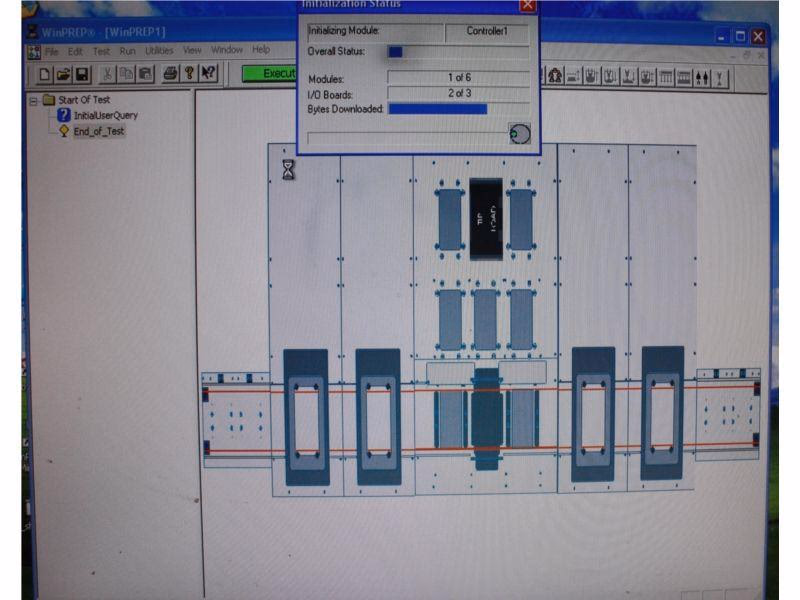This screenshot has height=600, width=800.
Task: Select End_of_Test in the test tree
Action: coord(98,132)
